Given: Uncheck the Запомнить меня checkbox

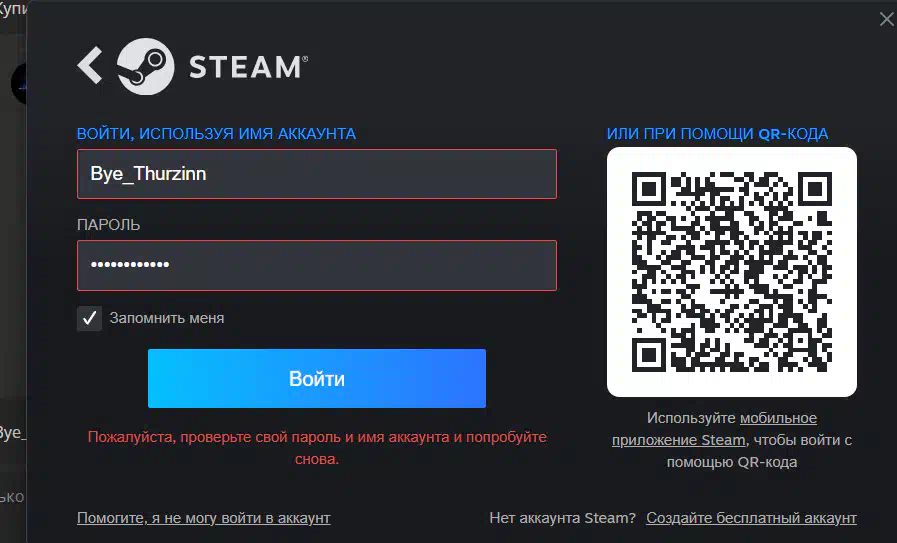Looking at the screenshot, I should tap(89, 318).
